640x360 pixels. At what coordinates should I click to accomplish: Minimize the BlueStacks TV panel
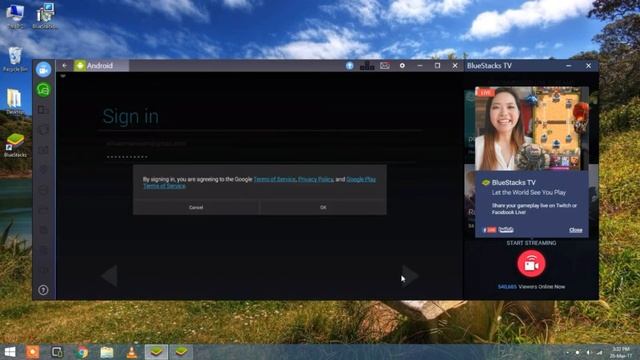tap(569, 65)
